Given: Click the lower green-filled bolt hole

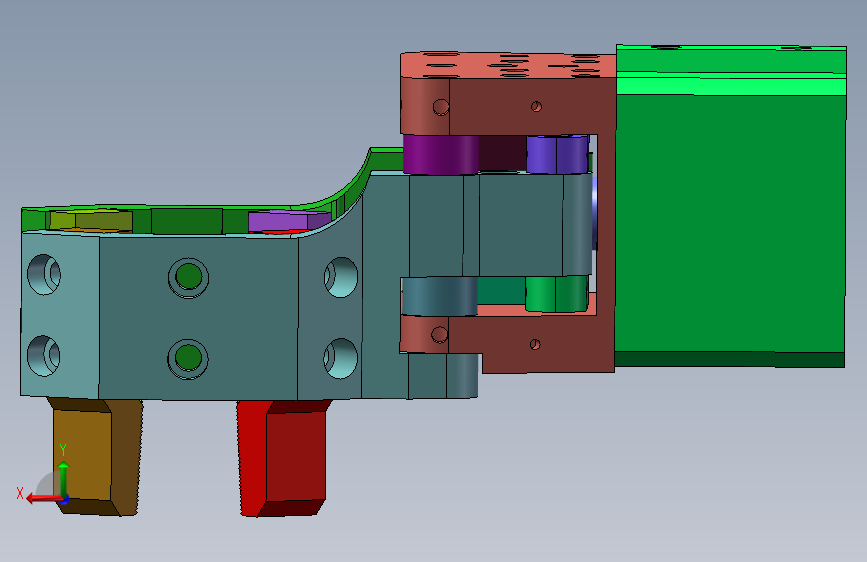Looking at the screenshot, I should pos(187,358).
